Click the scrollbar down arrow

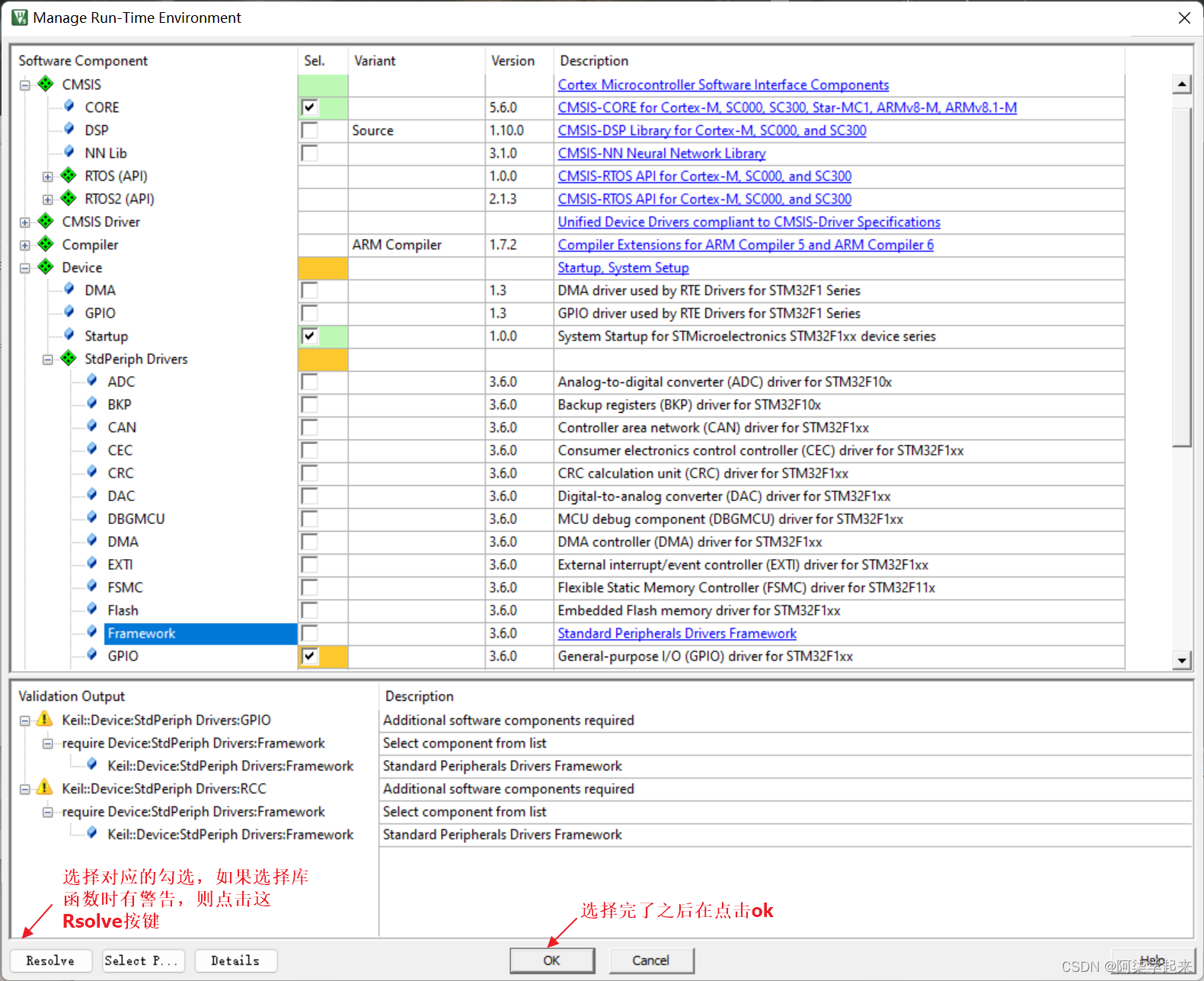click(1182, 660)
